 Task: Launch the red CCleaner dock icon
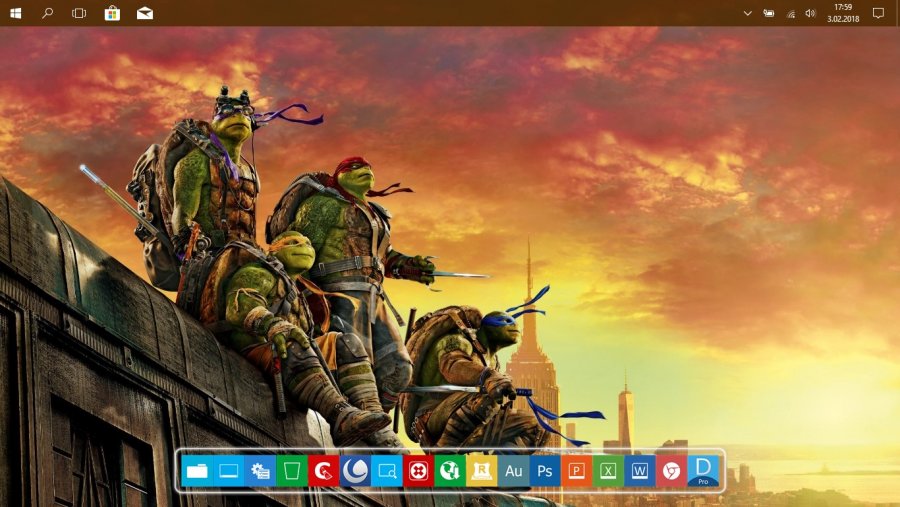tap(323, 471)
